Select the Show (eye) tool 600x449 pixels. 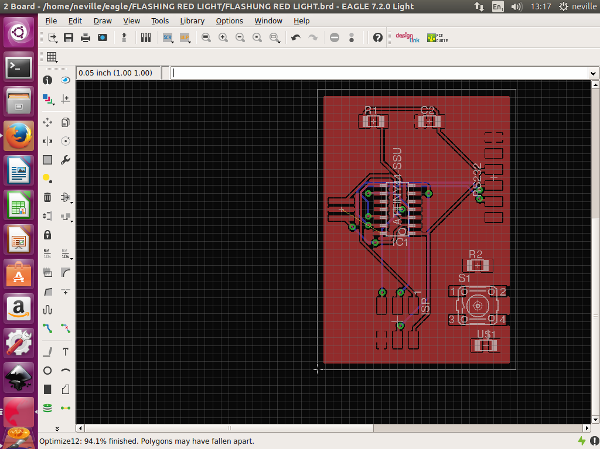tap(66, 79)
